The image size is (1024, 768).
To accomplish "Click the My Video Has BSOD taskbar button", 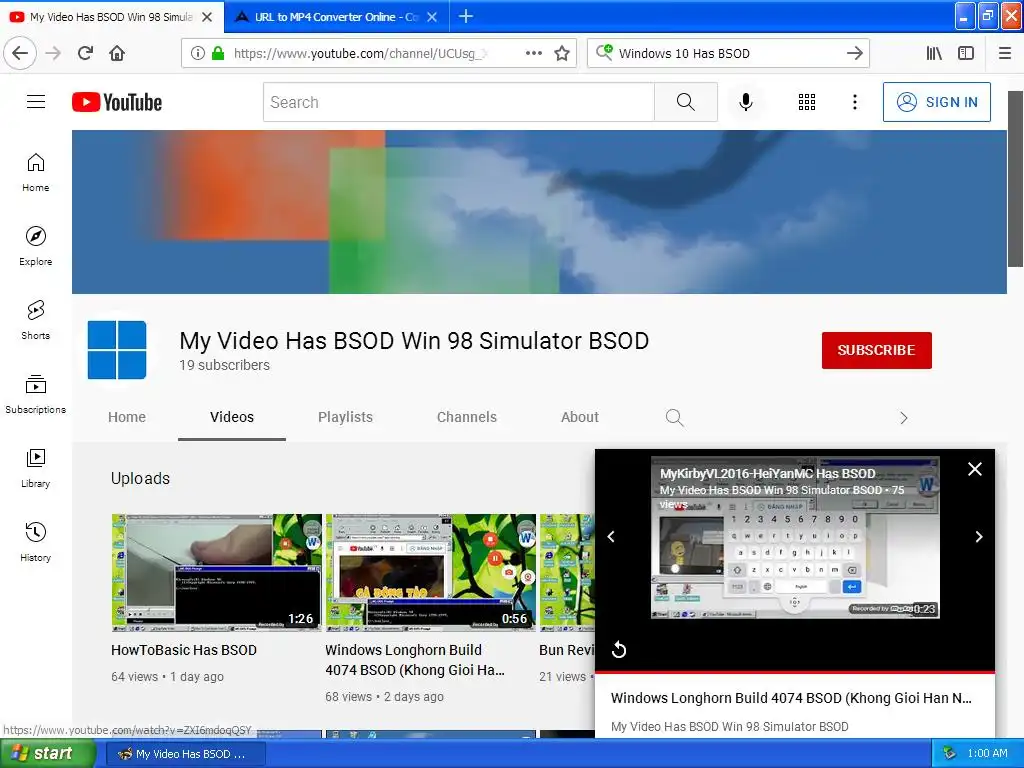I will click(x=185, y=754).
